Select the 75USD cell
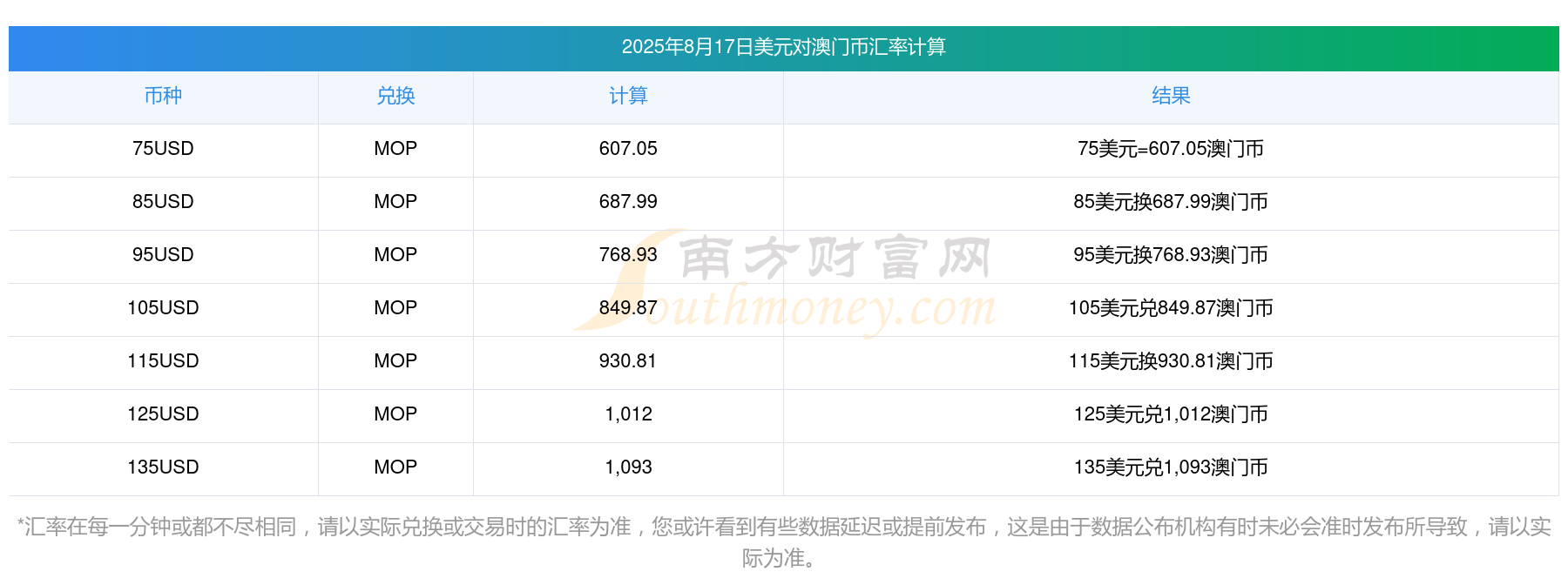 pyautogui.click(x=163, y=149)
